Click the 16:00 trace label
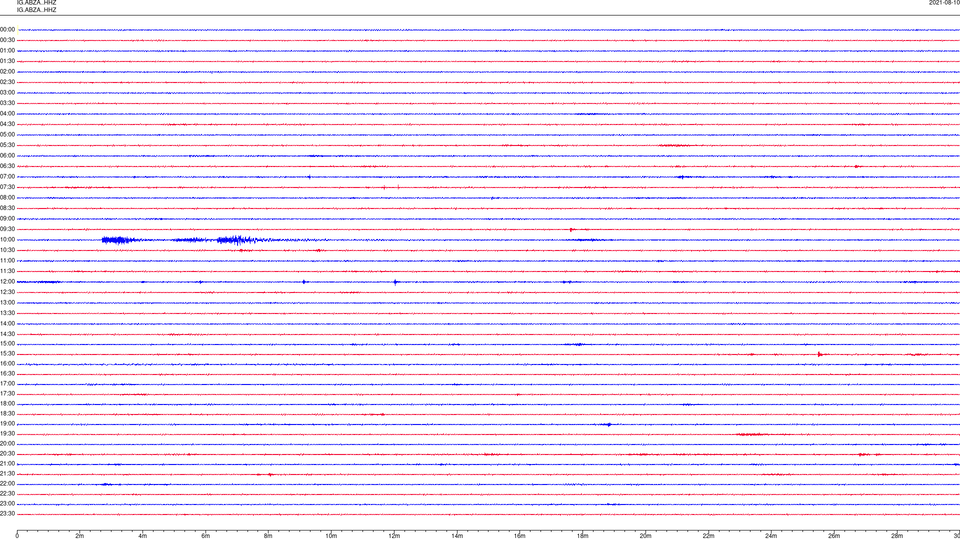 click(x=7, y=364)
